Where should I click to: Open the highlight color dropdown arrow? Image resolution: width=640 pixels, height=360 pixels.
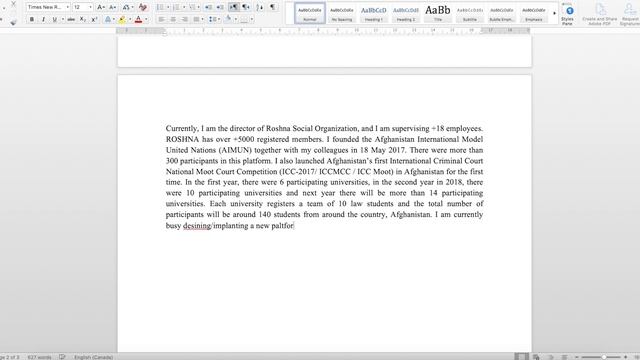130,20
